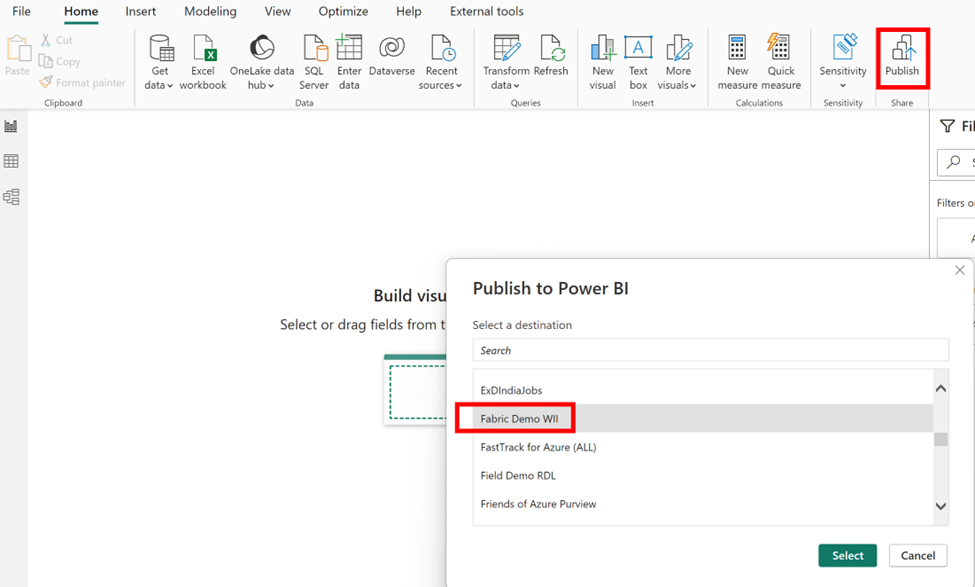Image resolution: width=975 pixels, height=587 pixels.
Task: Select the Home tab
Action: pos(81,11)
